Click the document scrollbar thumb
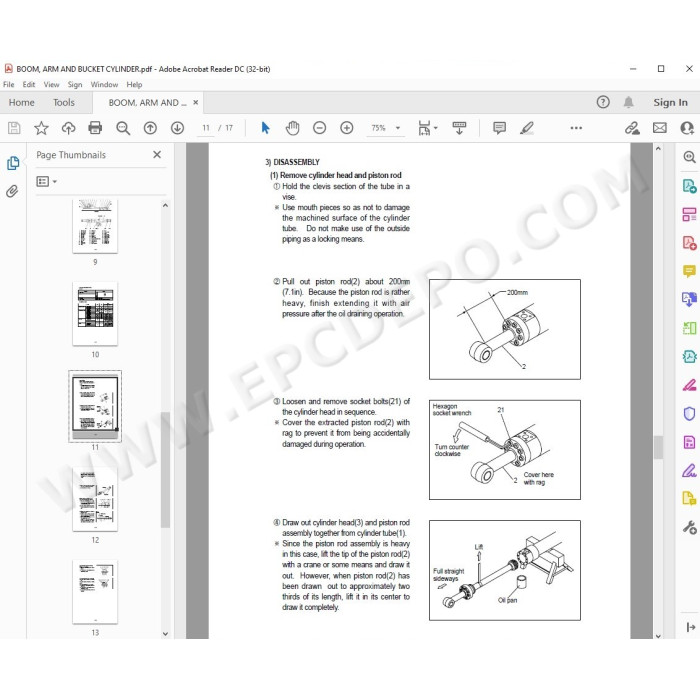This screenshot has height=700, width=700. pos(658,447)
